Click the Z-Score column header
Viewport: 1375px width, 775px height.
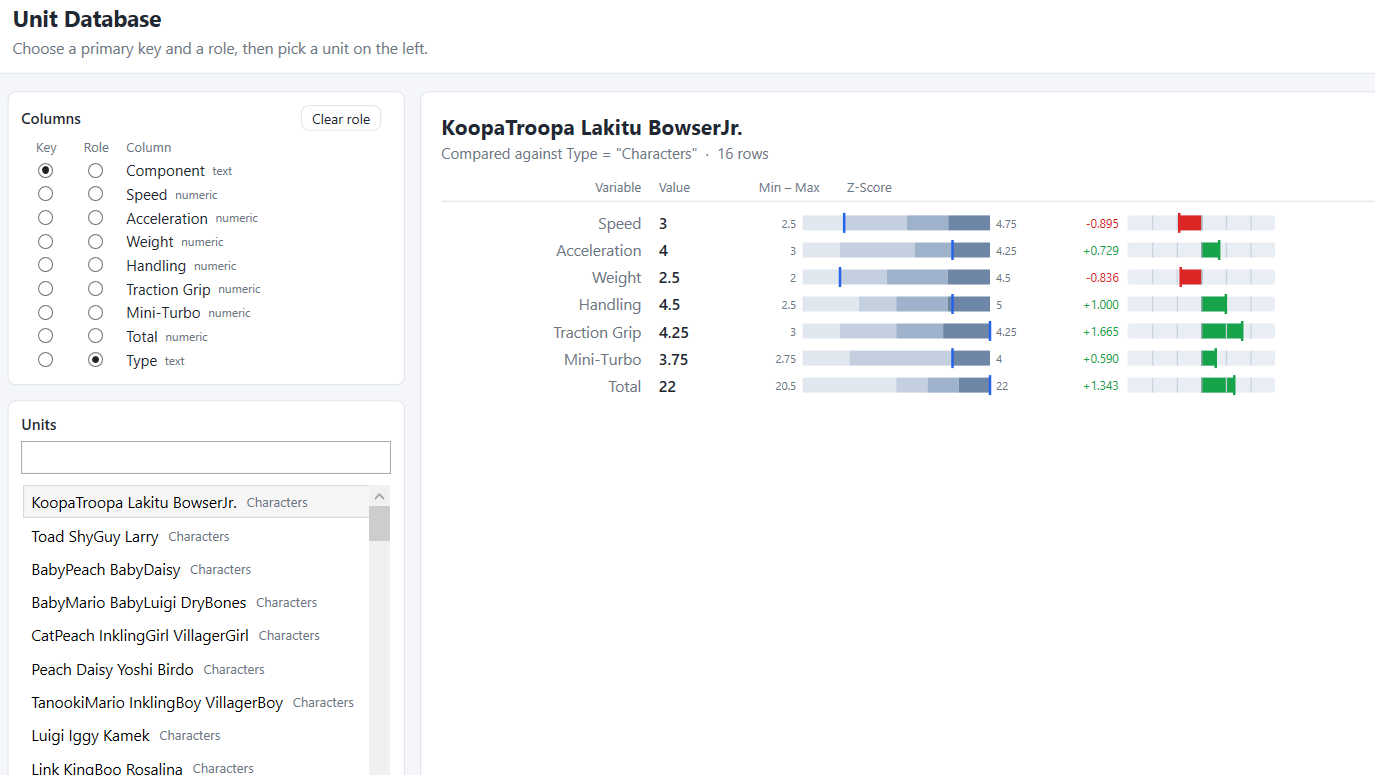pyautogui.click(x=869, y=188)
